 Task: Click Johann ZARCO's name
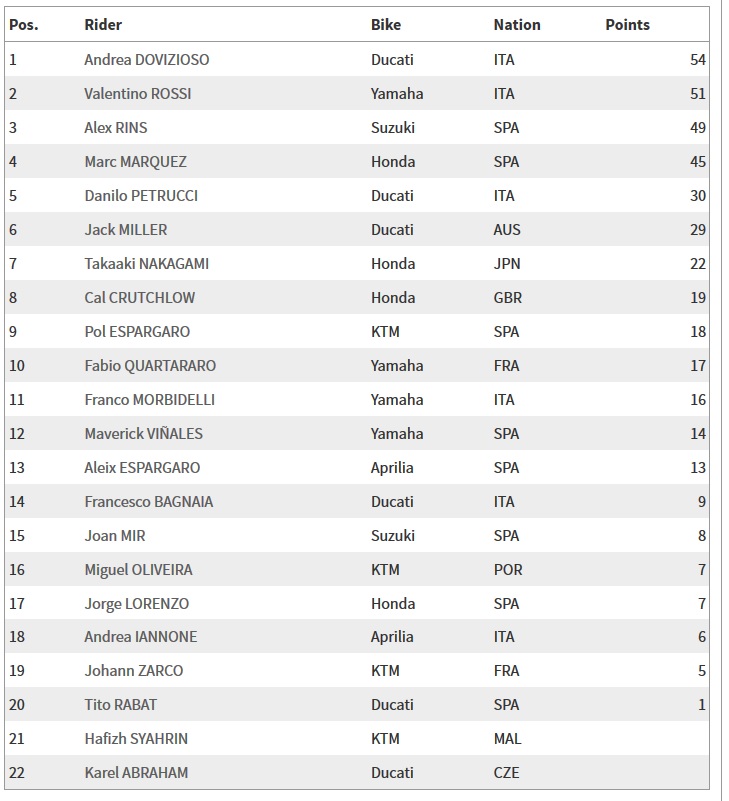(x=133, y=671)
